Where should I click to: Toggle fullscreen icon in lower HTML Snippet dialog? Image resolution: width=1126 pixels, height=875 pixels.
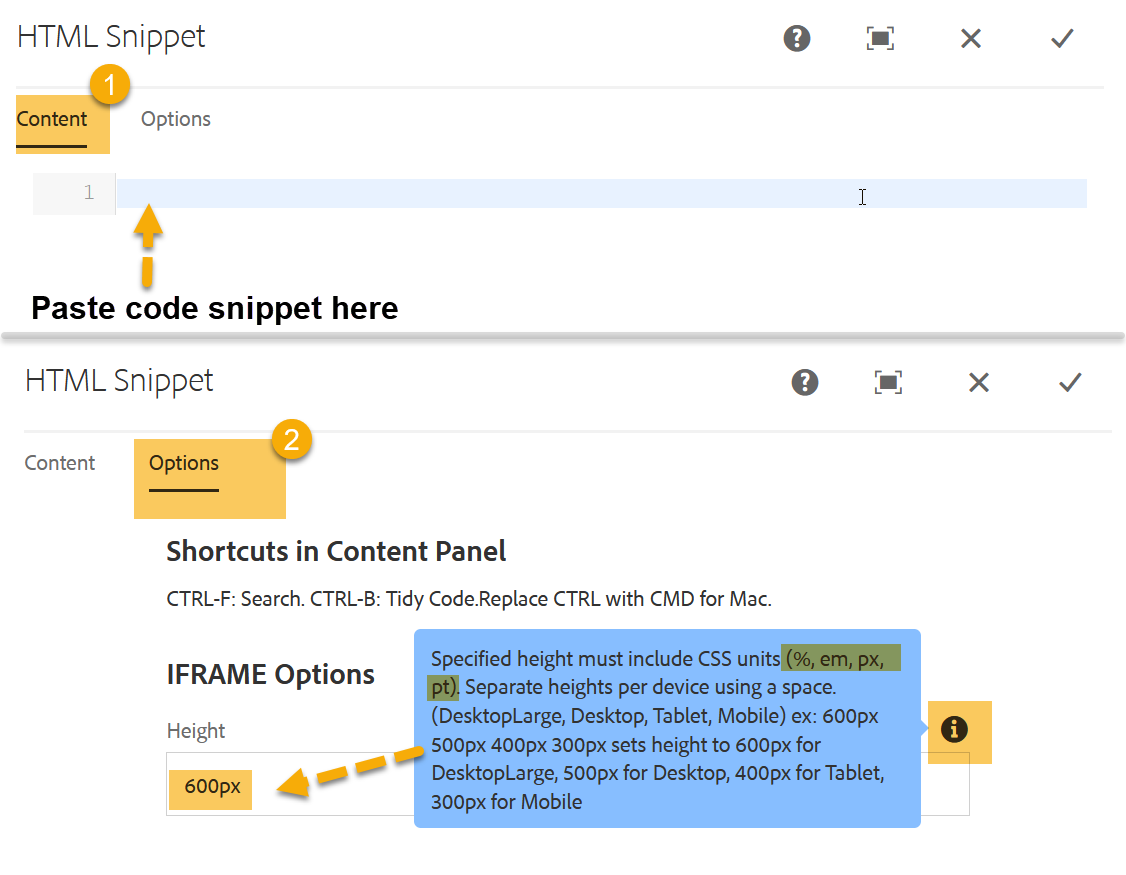click(x=888, y=382)
